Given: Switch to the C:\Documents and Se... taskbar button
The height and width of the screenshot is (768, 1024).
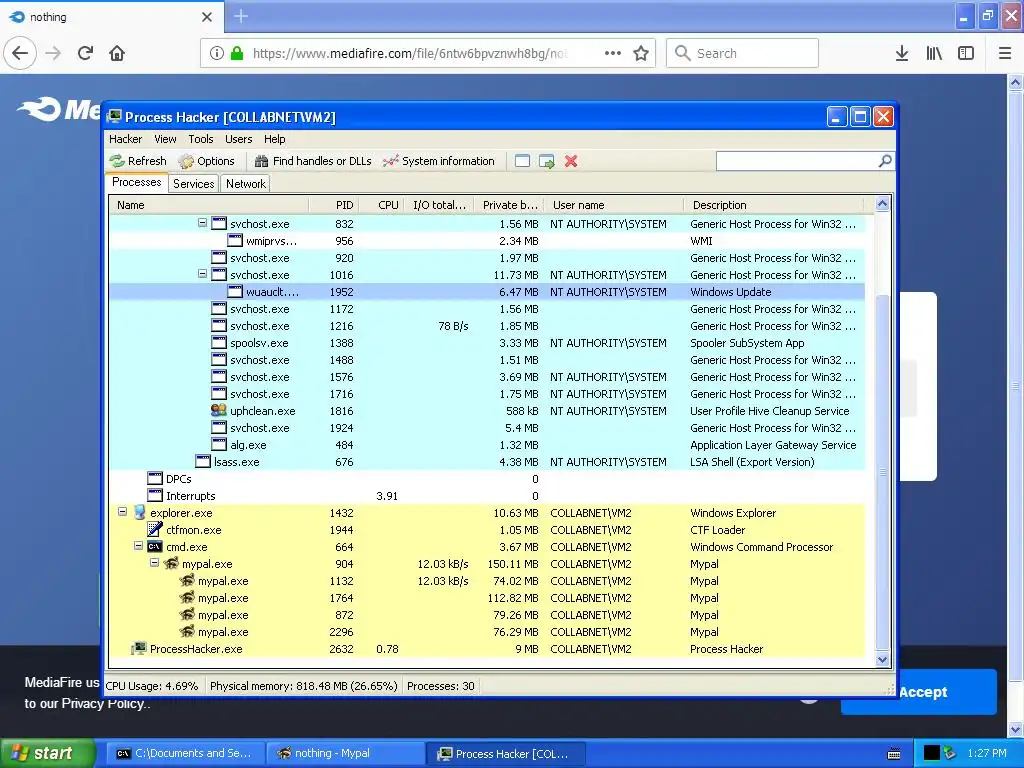Looking at the screenshot, I should 185,753.
